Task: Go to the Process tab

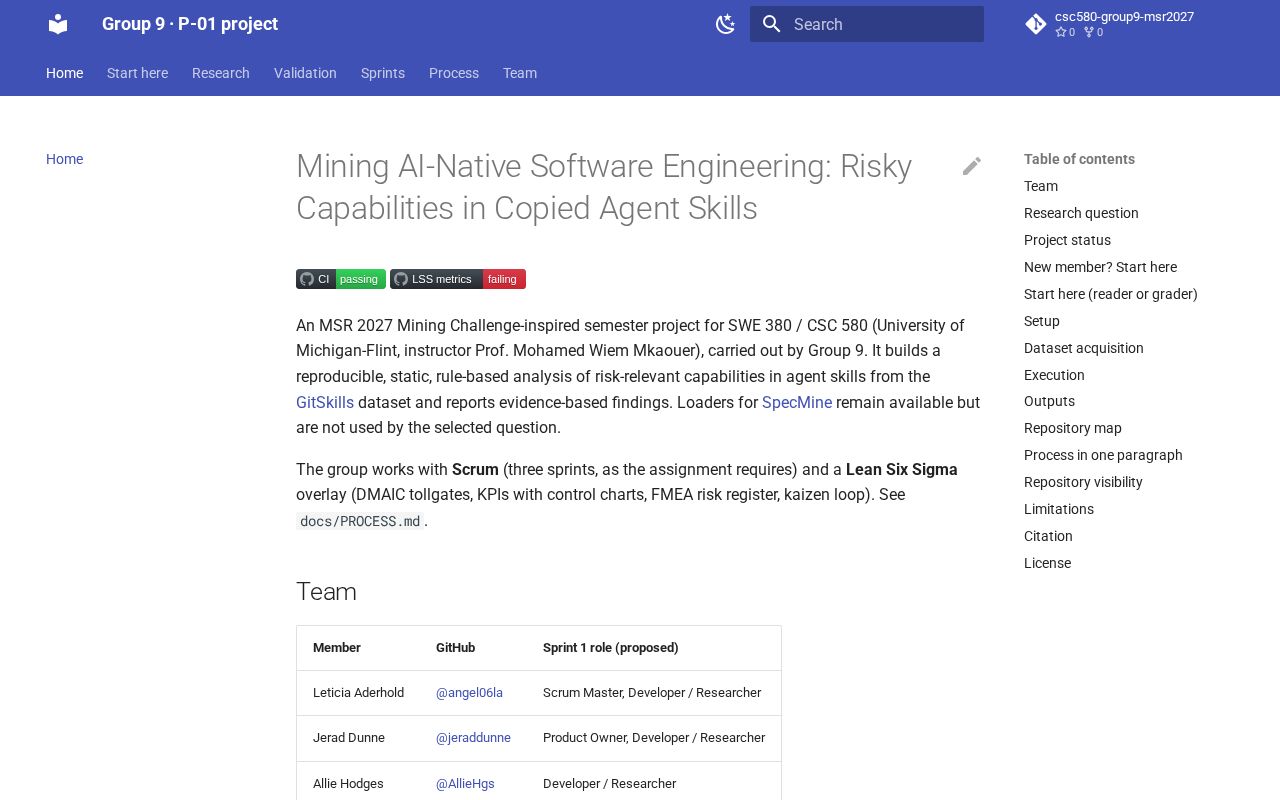Action: click(x=454, y=73)
